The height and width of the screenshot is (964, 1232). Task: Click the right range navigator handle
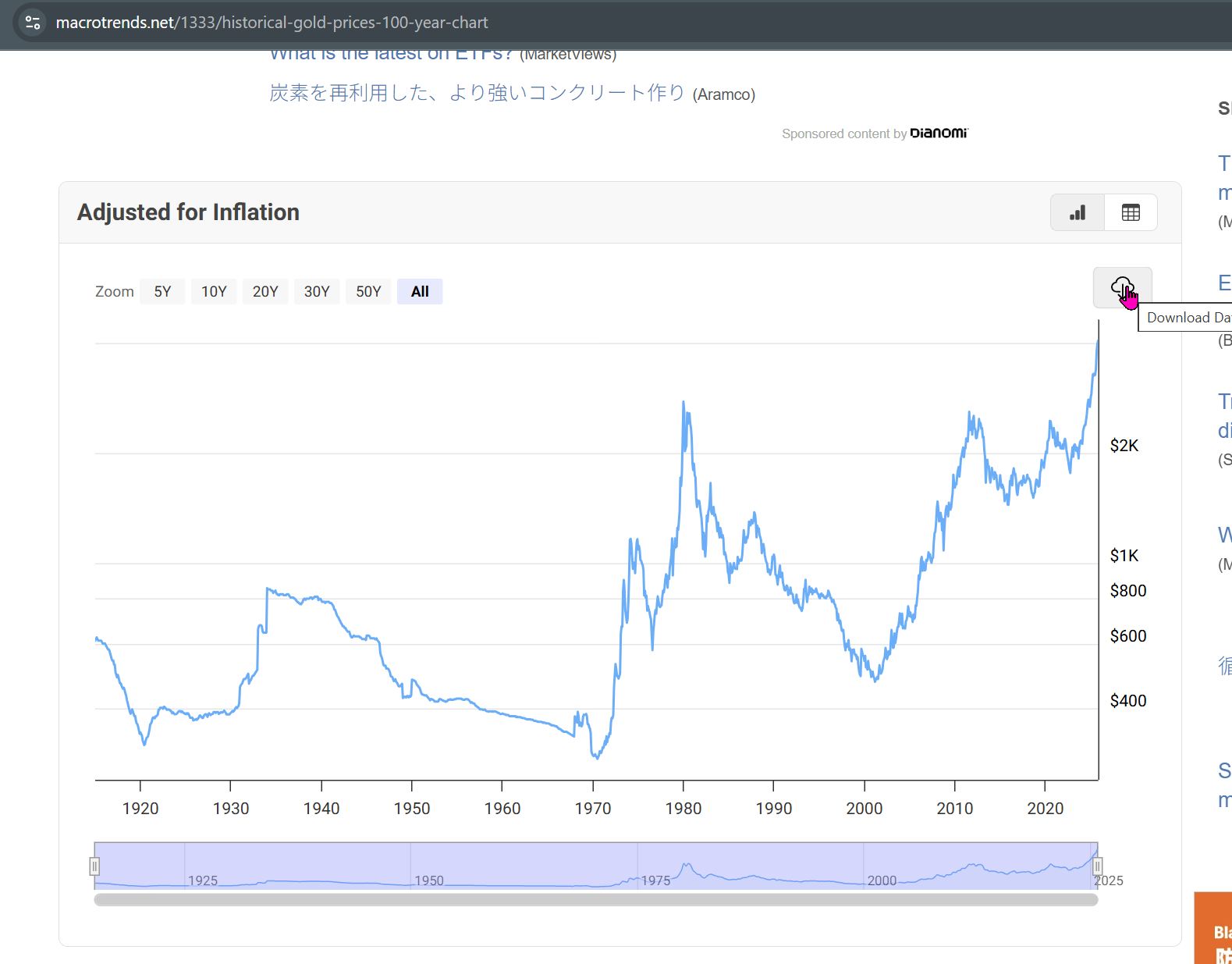tap(1097, 866)
